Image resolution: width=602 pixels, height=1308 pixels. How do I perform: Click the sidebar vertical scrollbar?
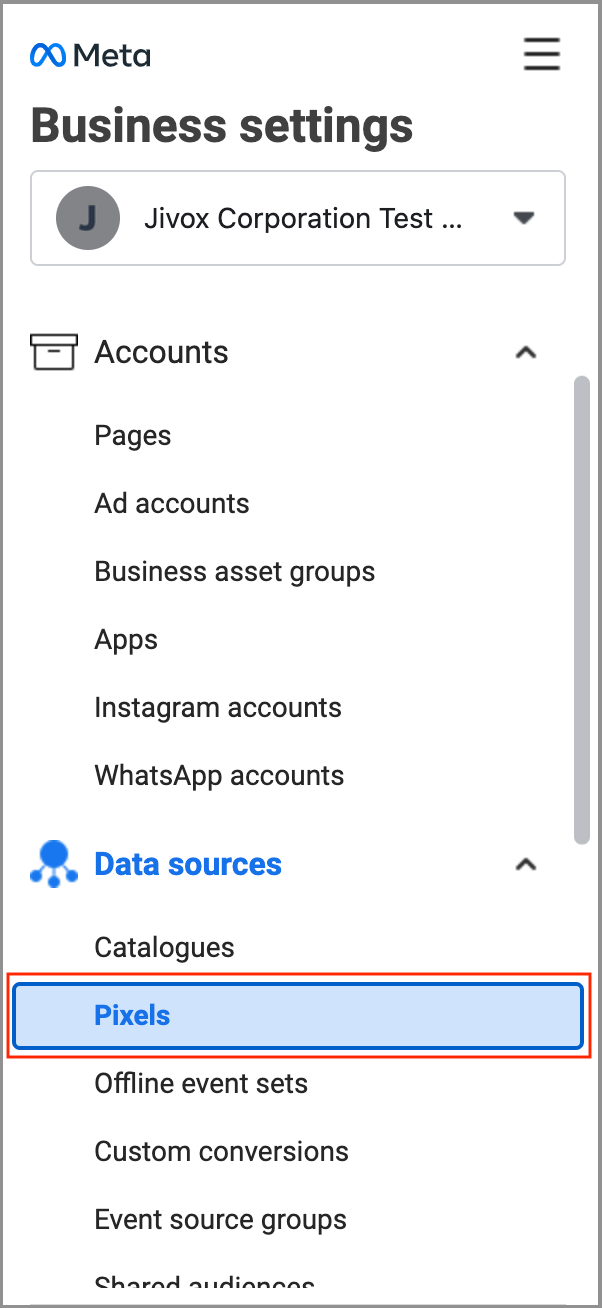tap(581, 610)
